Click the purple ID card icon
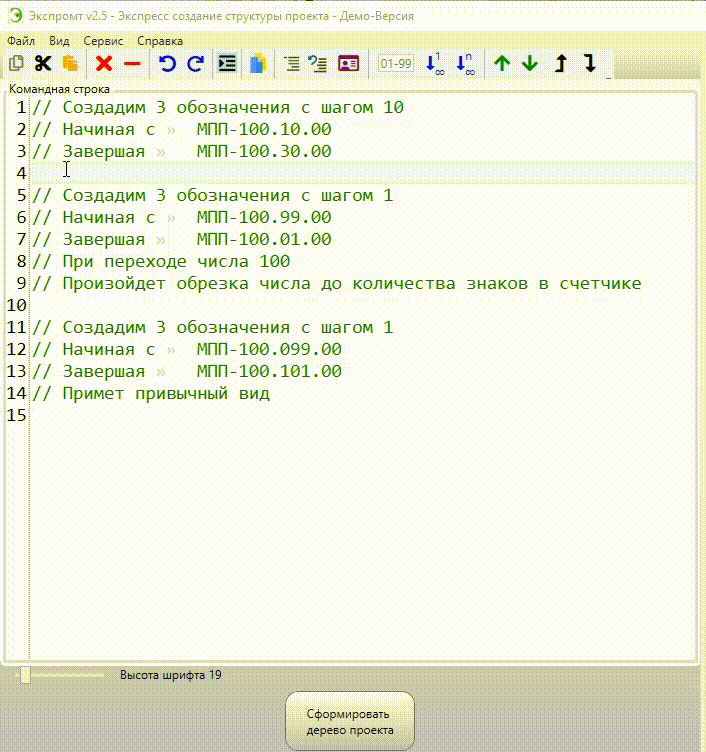The width and height of the screenshot is (706, 752). [348, 63]
